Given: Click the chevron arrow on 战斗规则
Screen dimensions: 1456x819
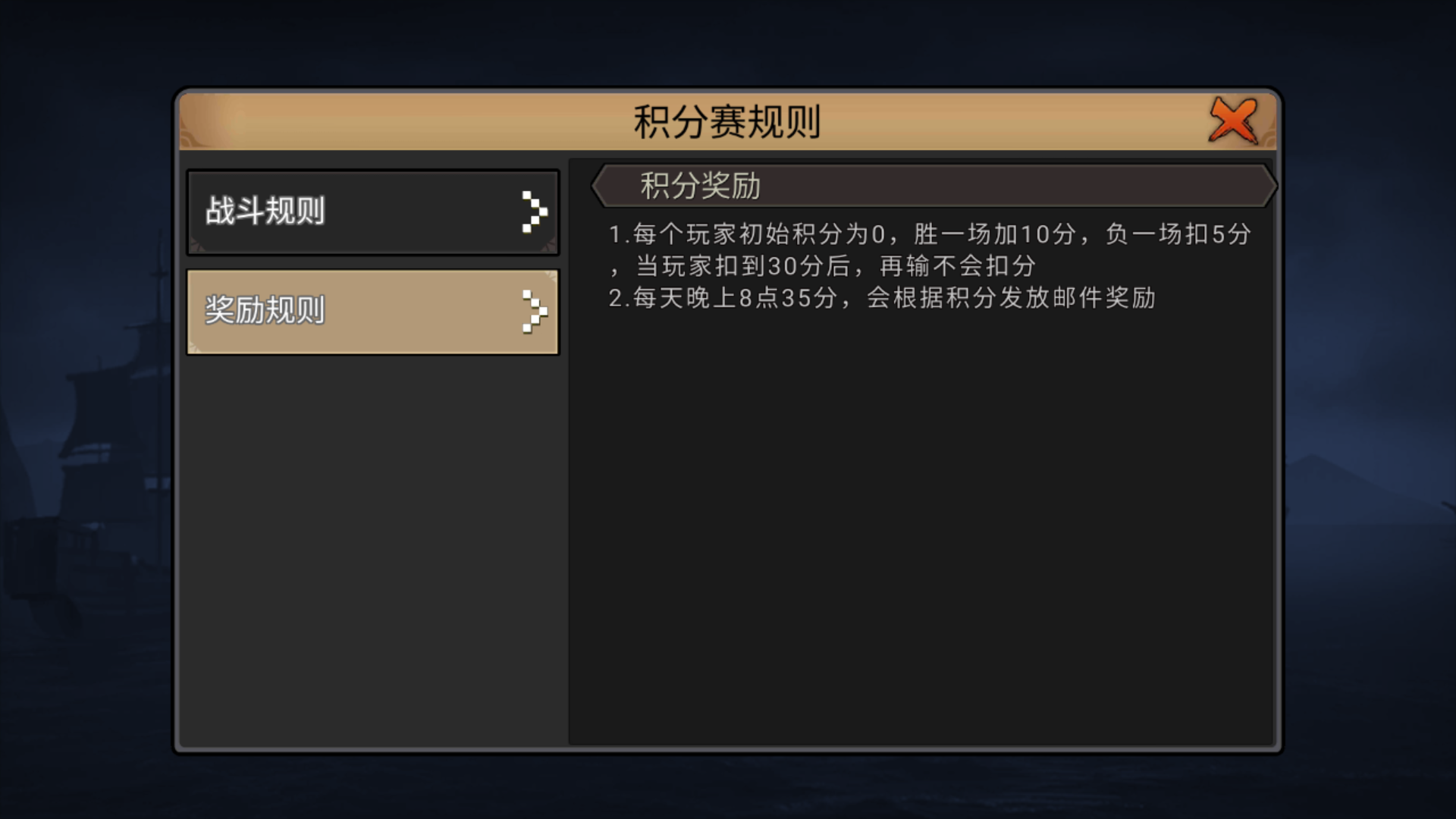Looking at the screenshot, I should coord(534,212).
